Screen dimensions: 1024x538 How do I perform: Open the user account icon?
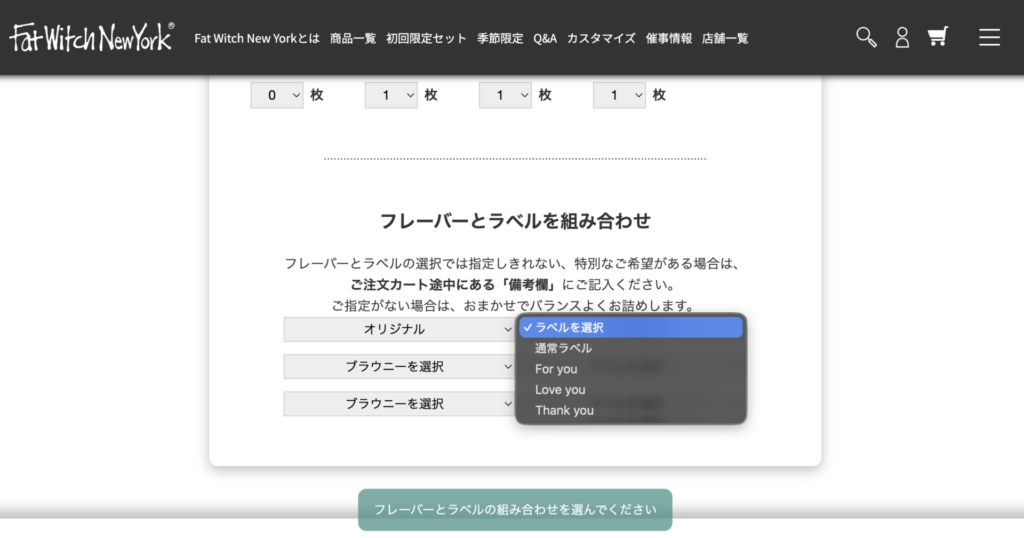[x=902, y=37]
